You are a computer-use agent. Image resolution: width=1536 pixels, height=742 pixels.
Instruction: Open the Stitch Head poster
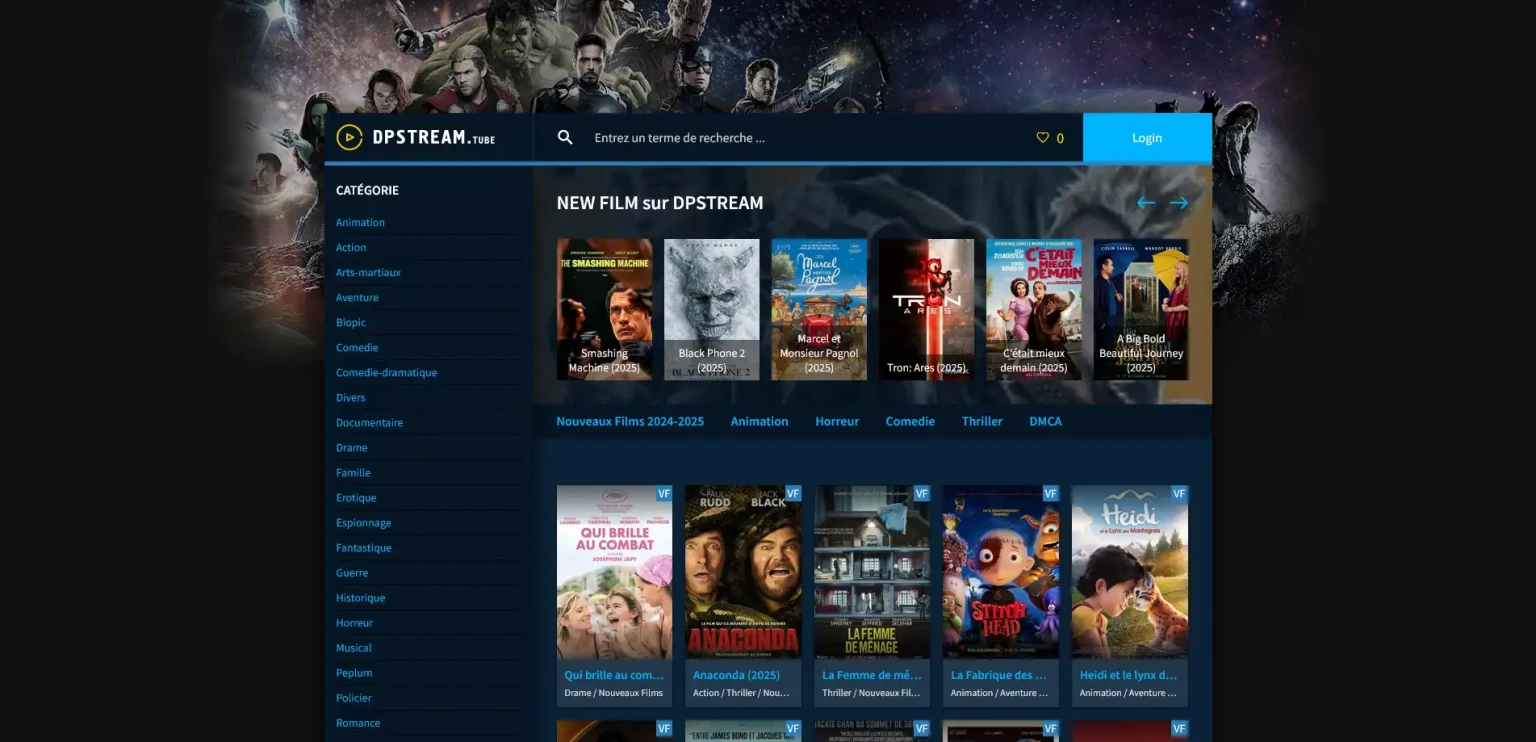click(x=1000, y=572)
